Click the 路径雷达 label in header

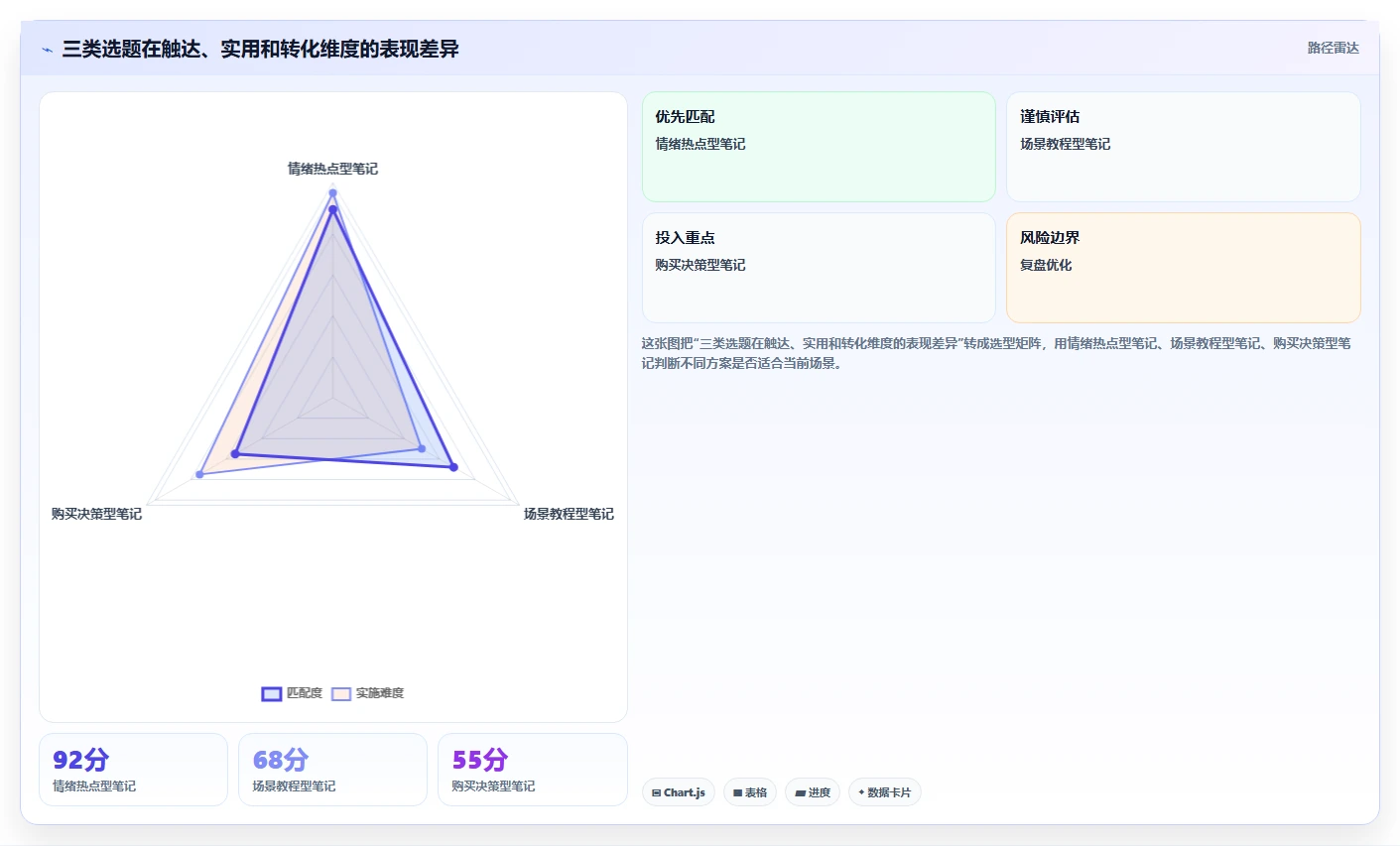pos(1333,48)
